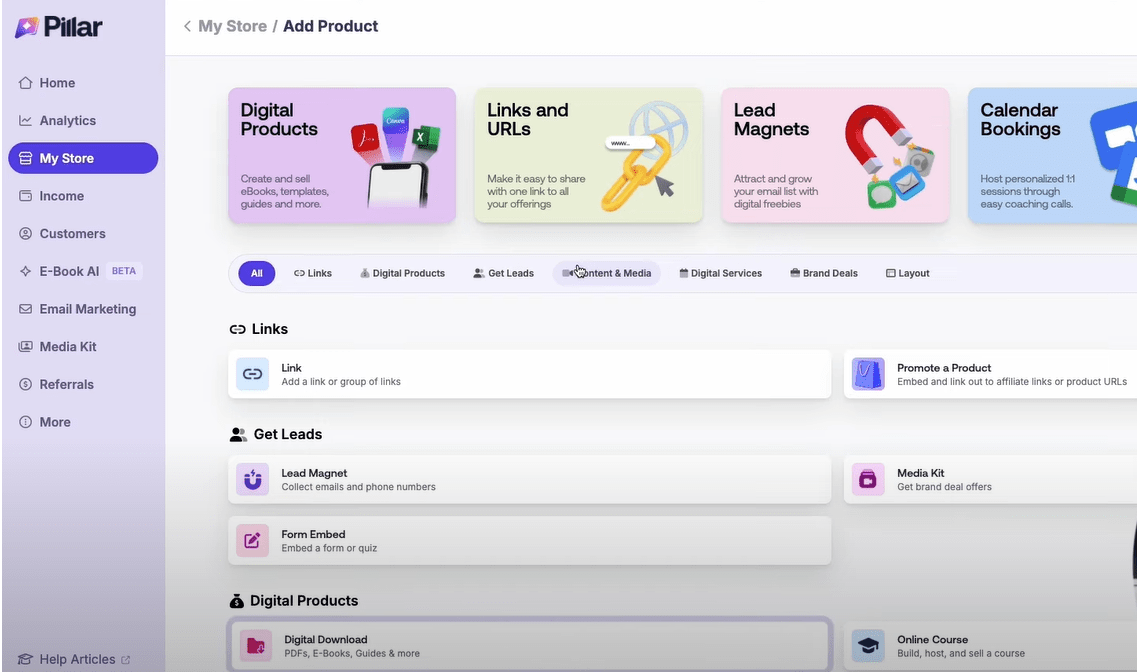Click the Lead Magnet magnet icon
Image resolution: width=1137 pixels, height=672 pixels.
point(253,480)
